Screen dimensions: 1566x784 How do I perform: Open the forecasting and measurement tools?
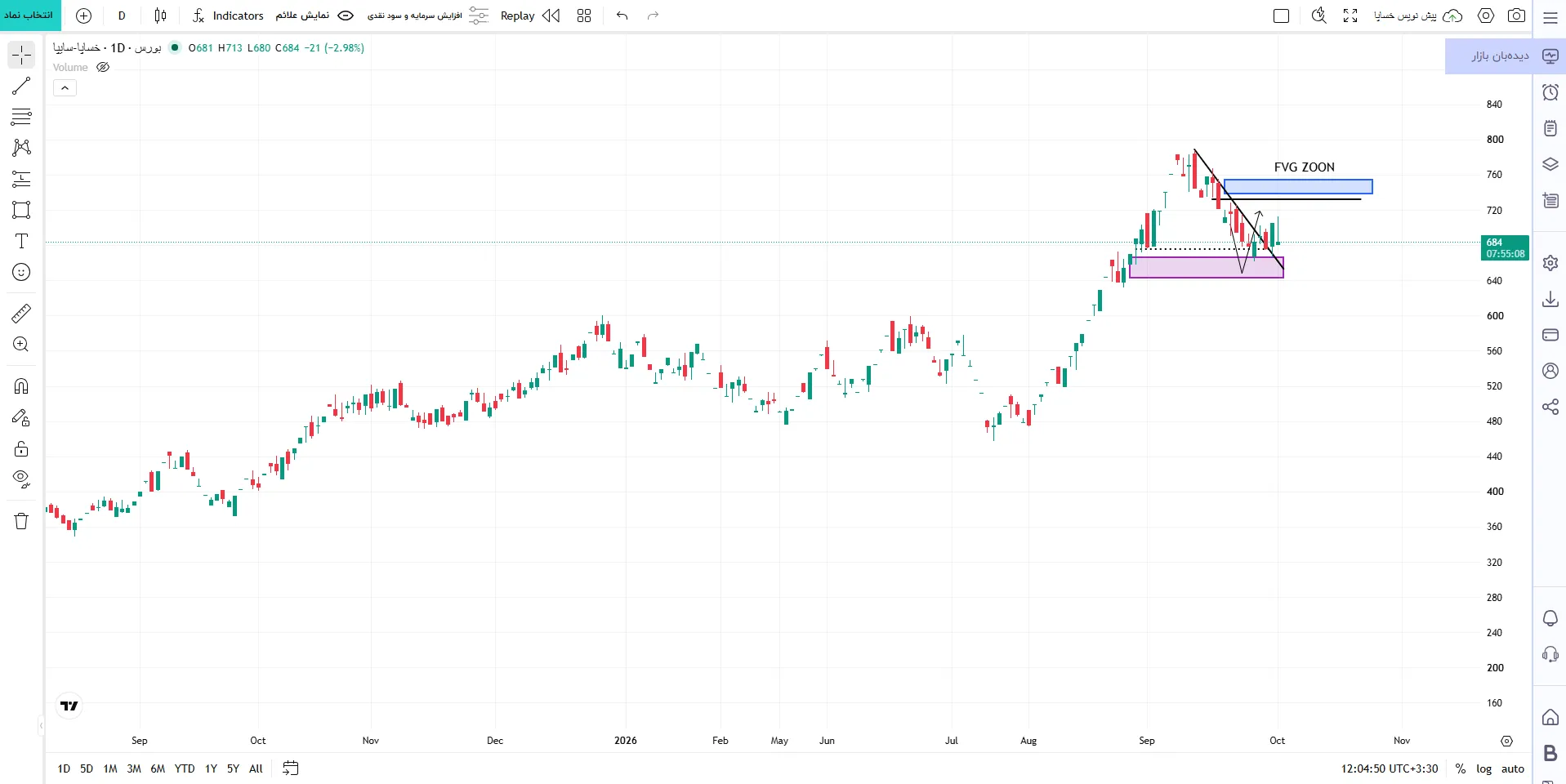(21, 179)
